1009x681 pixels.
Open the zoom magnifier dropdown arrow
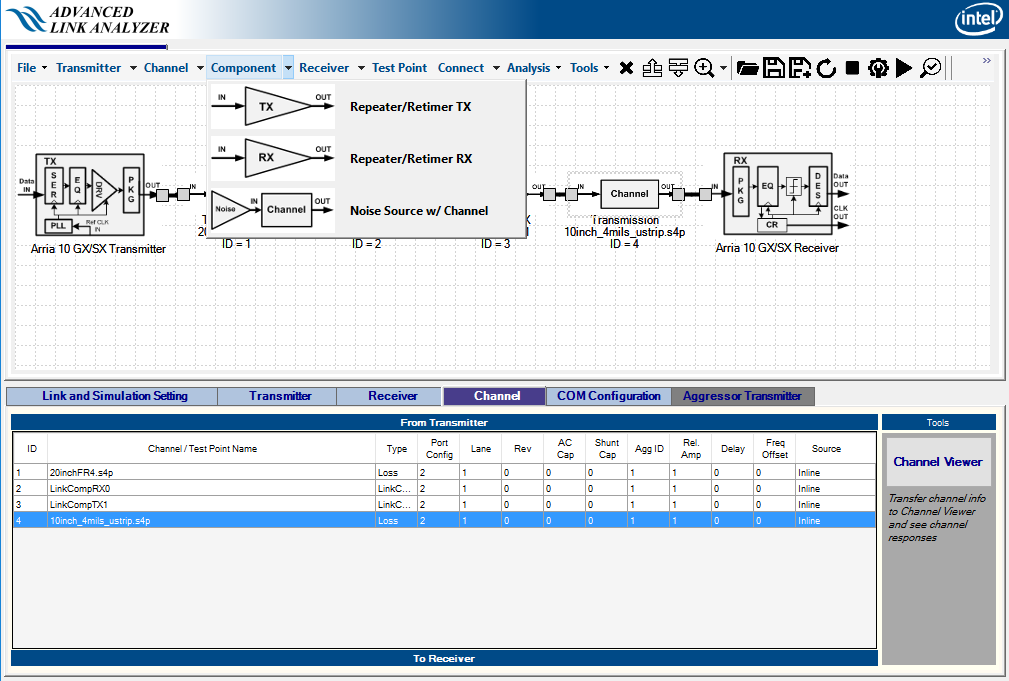pos(722,68)
